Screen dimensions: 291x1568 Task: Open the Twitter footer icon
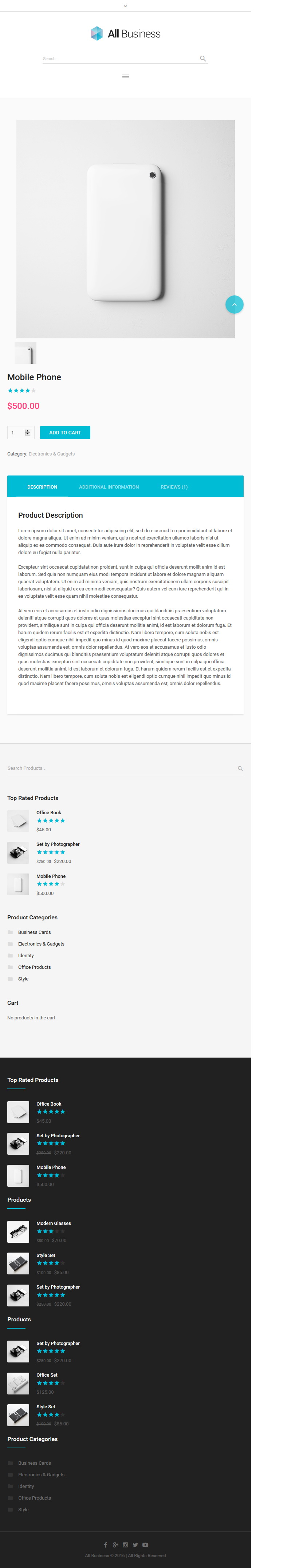pyautogui.click(x=135, y=1545)
